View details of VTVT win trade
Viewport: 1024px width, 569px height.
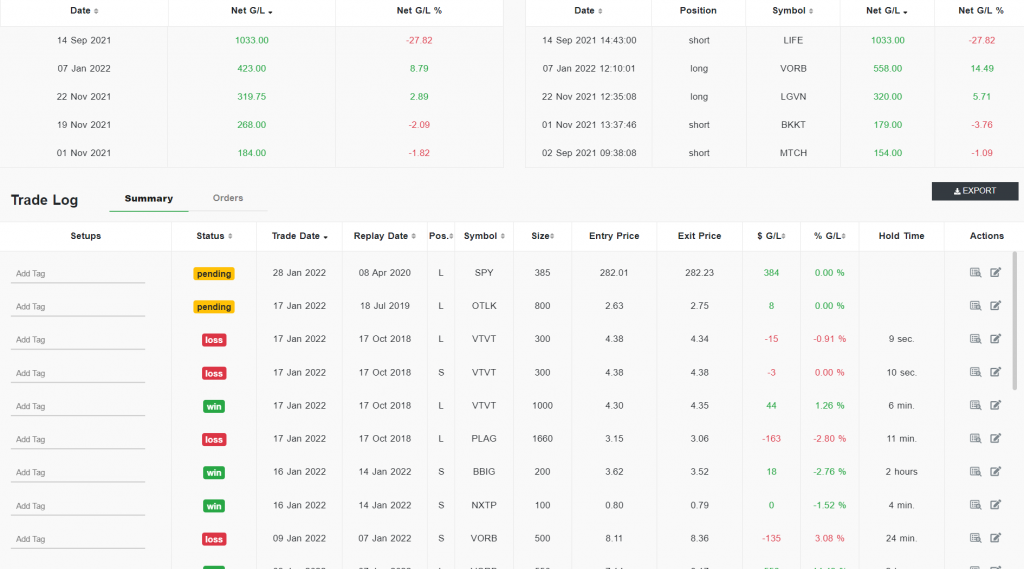click(975, 406)
